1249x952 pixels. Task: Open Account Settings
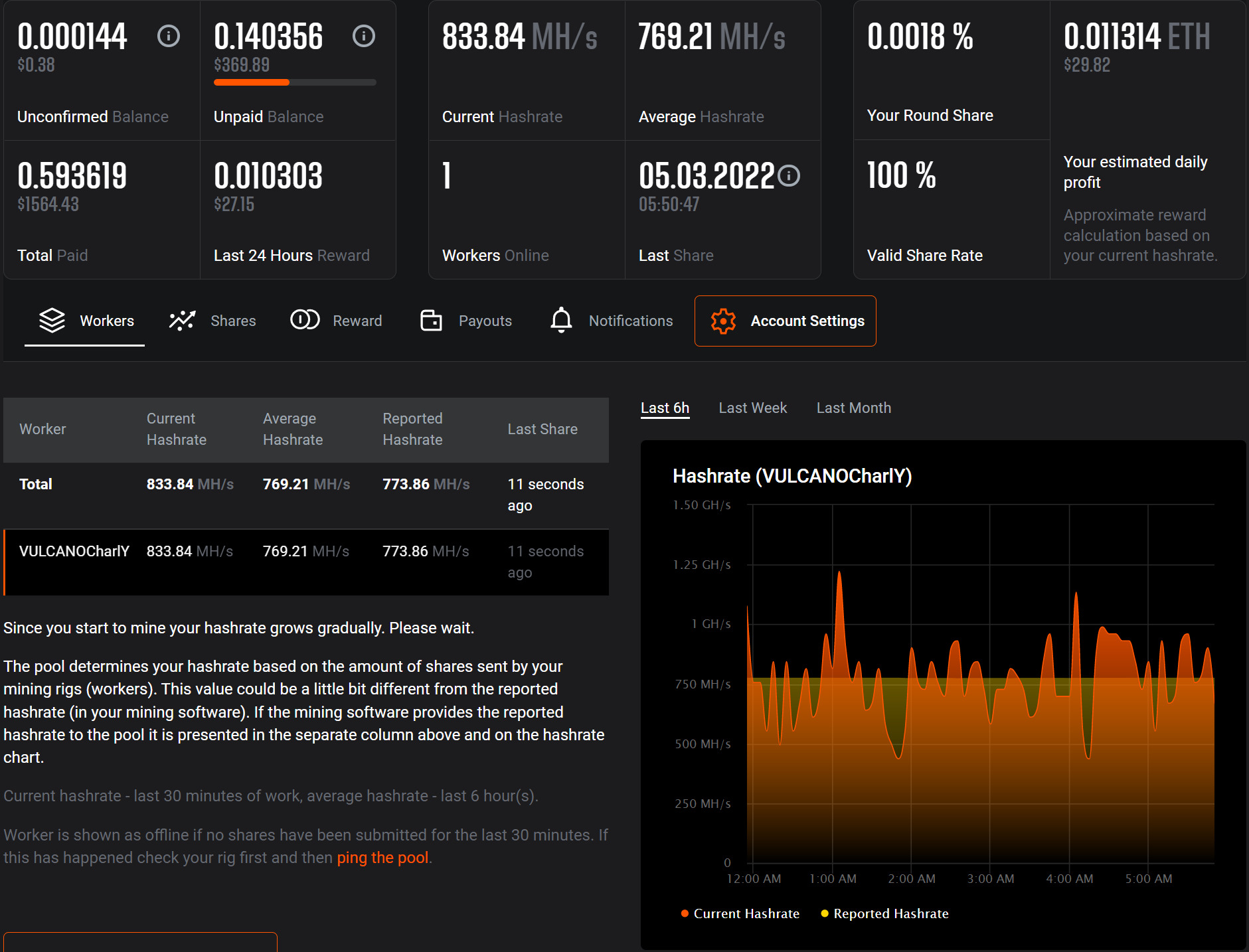coord(786,321)
